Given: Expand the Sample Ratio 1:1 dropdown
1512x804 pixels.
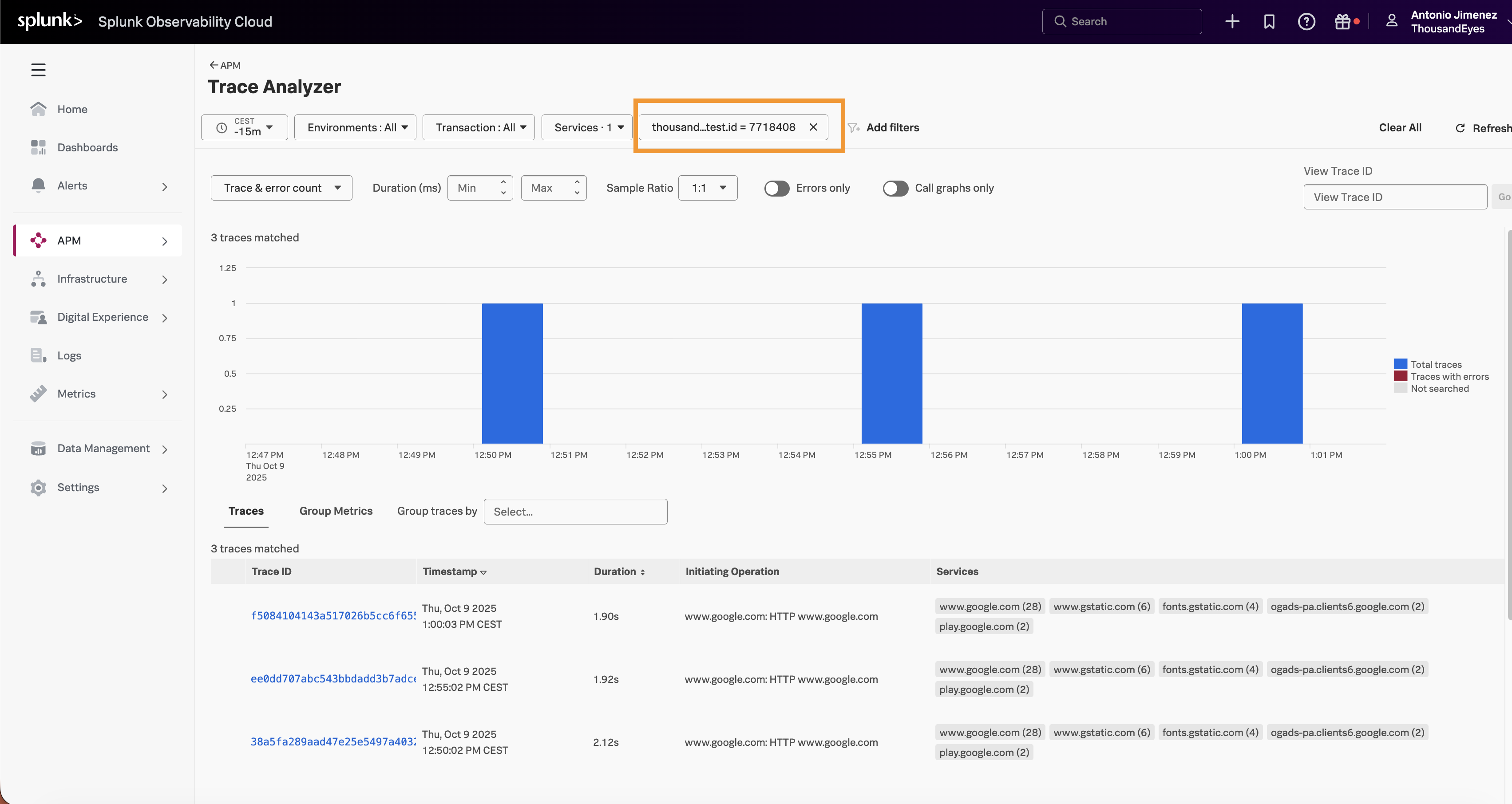Looking at the screenshot, I should pyautogui.click(x=708, y=188).
